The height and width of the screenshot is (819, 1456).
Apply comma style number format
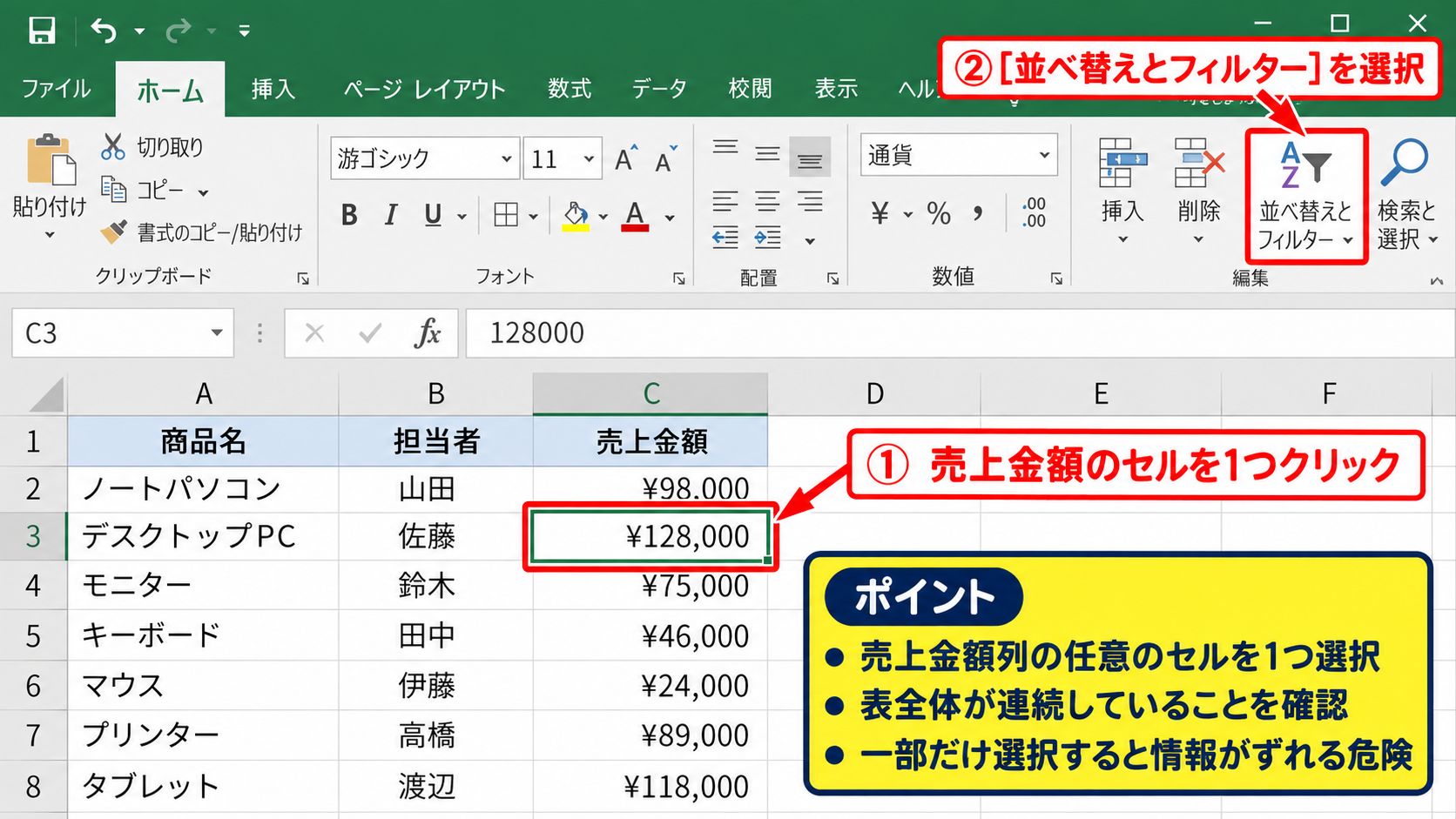(979, 213)
